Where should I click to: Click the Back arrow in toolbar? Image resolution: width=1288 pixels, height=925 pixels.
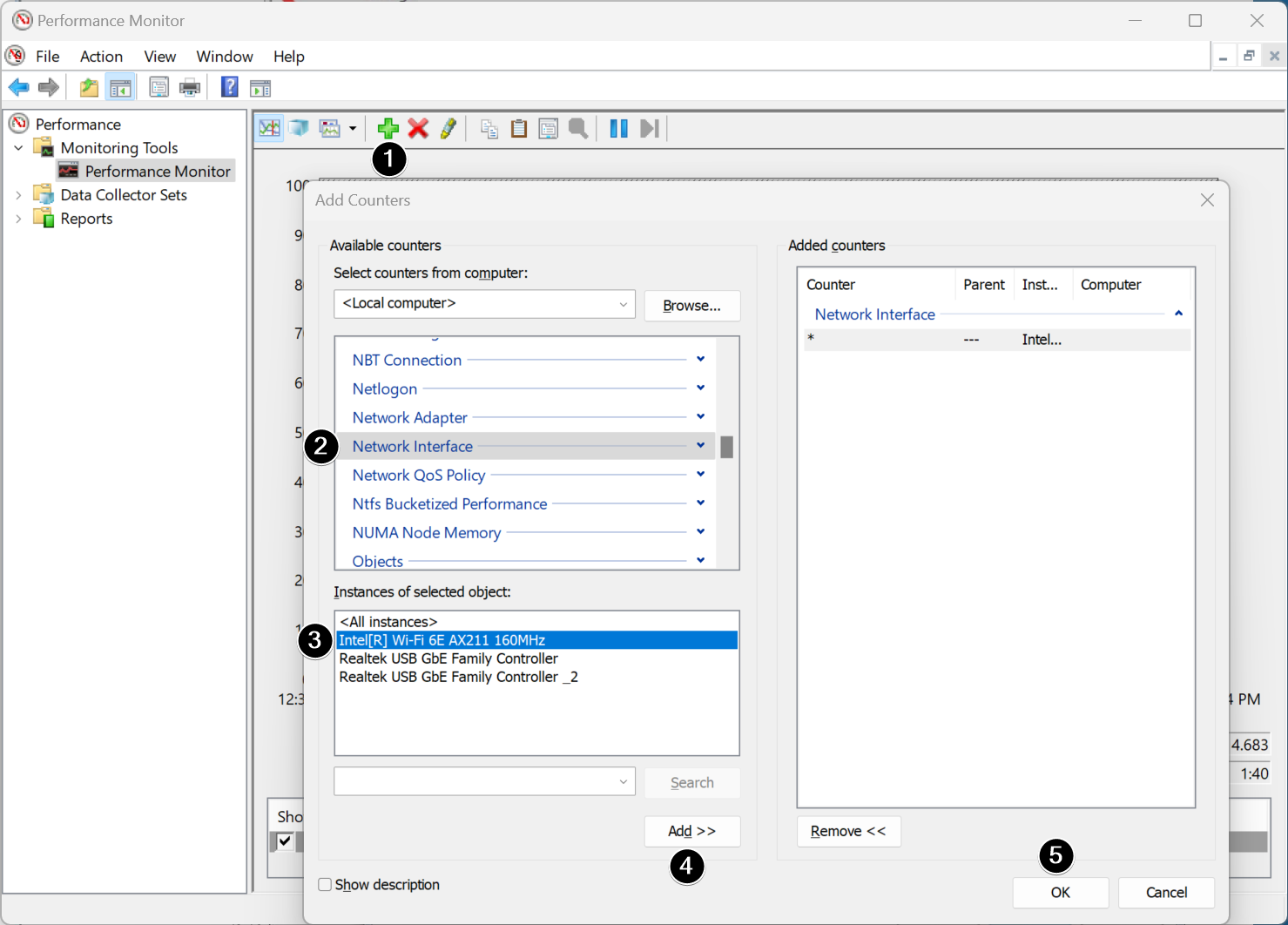(x=18, y=87)
